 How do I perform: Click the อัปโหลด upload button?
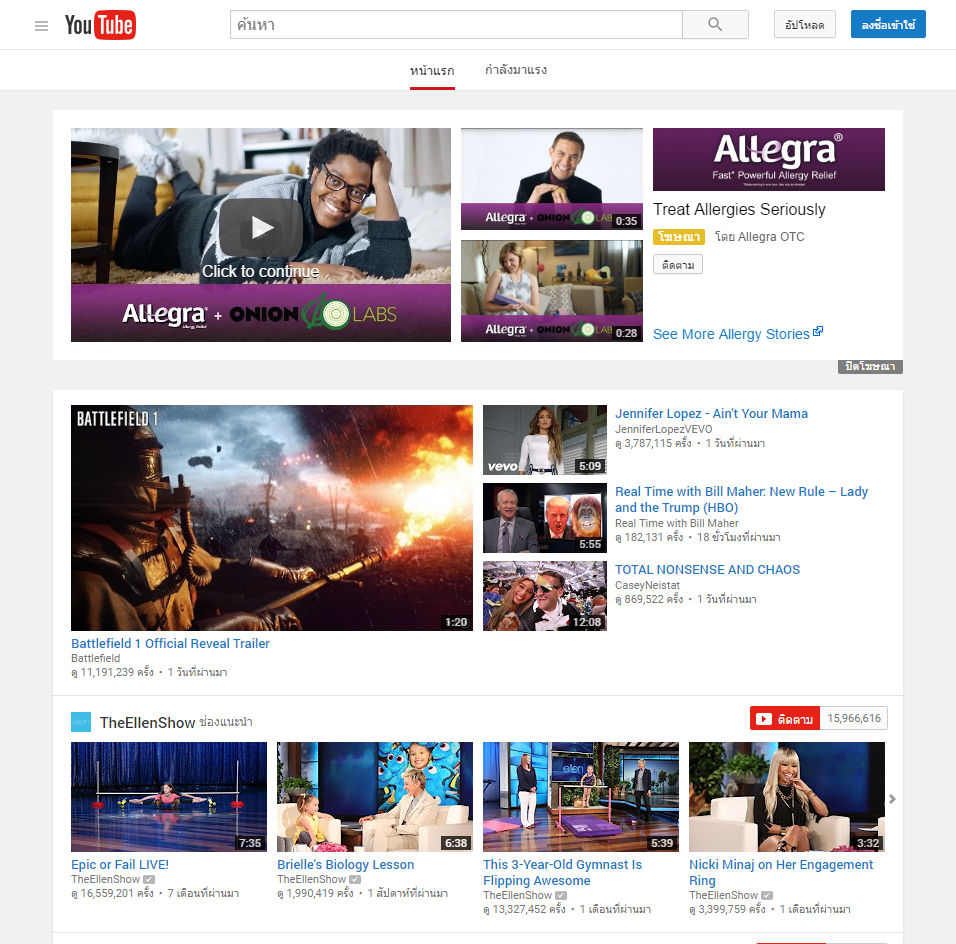click(804, 25)
